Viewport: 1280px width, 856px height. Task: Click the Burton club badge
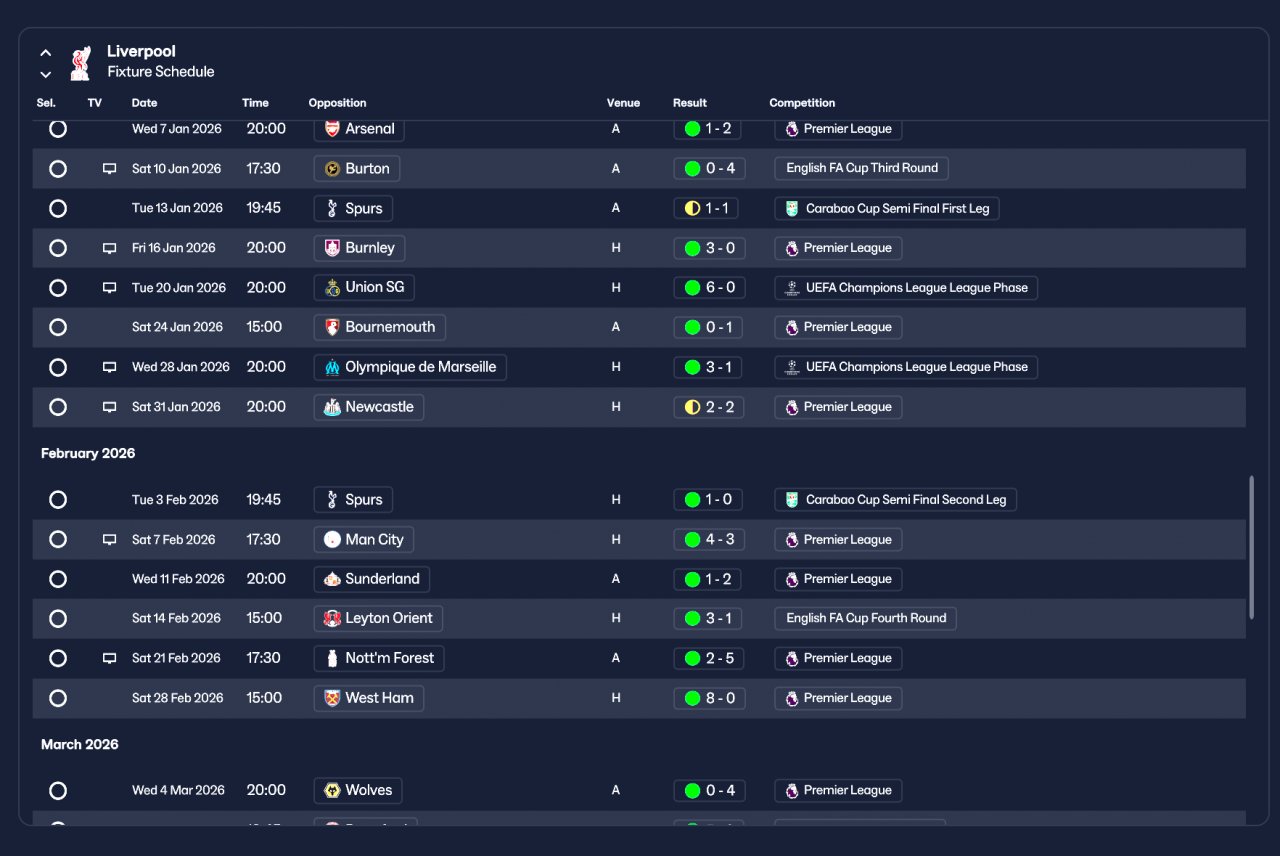coord(333,169)
